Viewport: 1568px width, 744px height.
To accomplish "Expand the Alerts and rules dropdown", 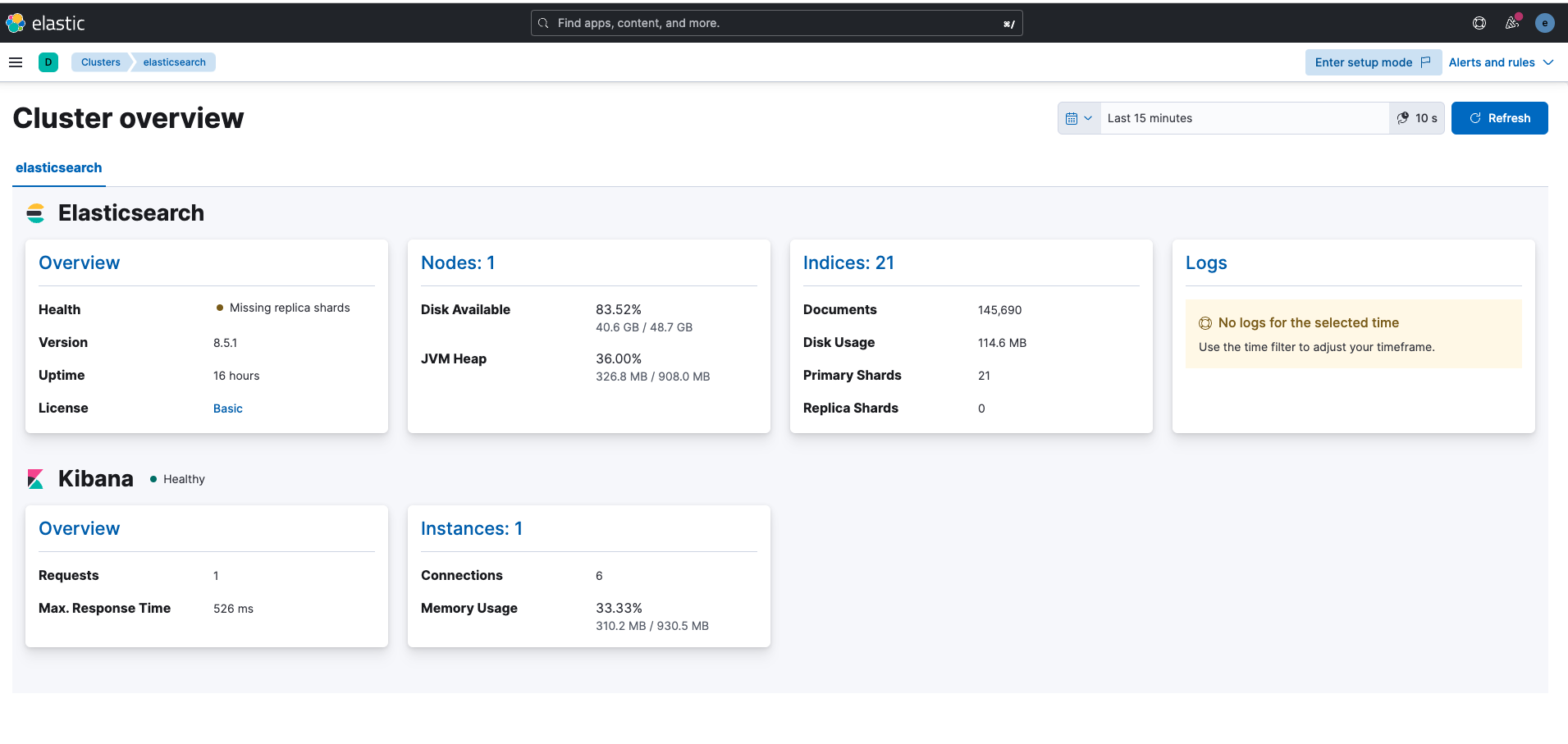I will (1502, 62).
